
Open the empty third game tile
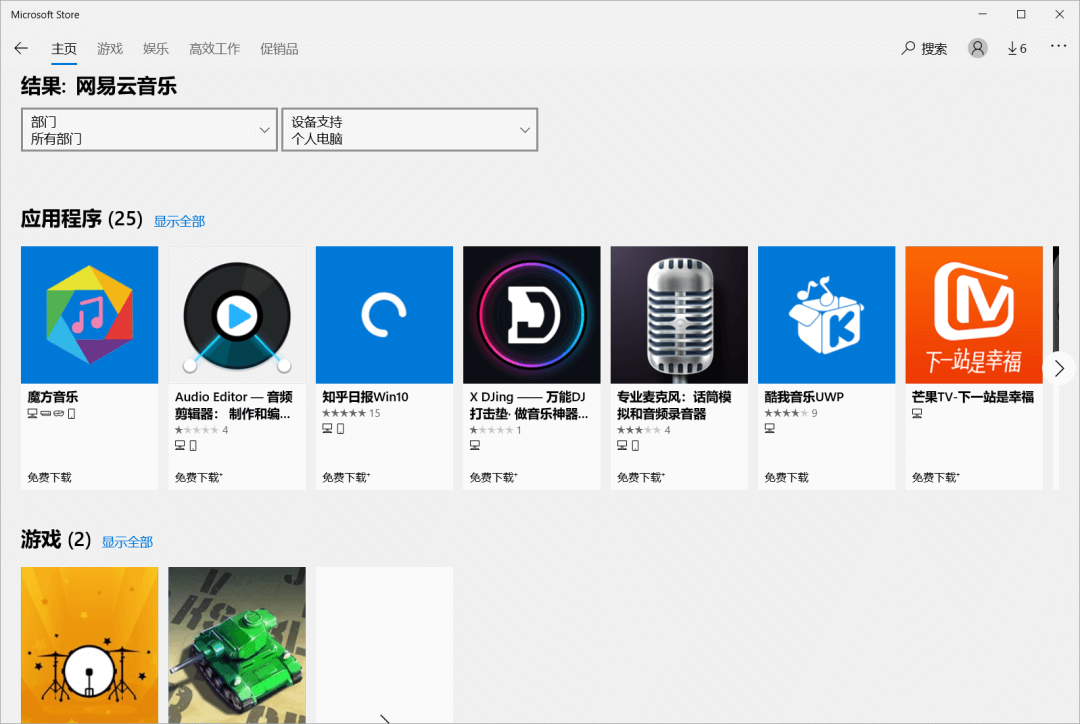[x=384, y=645]
